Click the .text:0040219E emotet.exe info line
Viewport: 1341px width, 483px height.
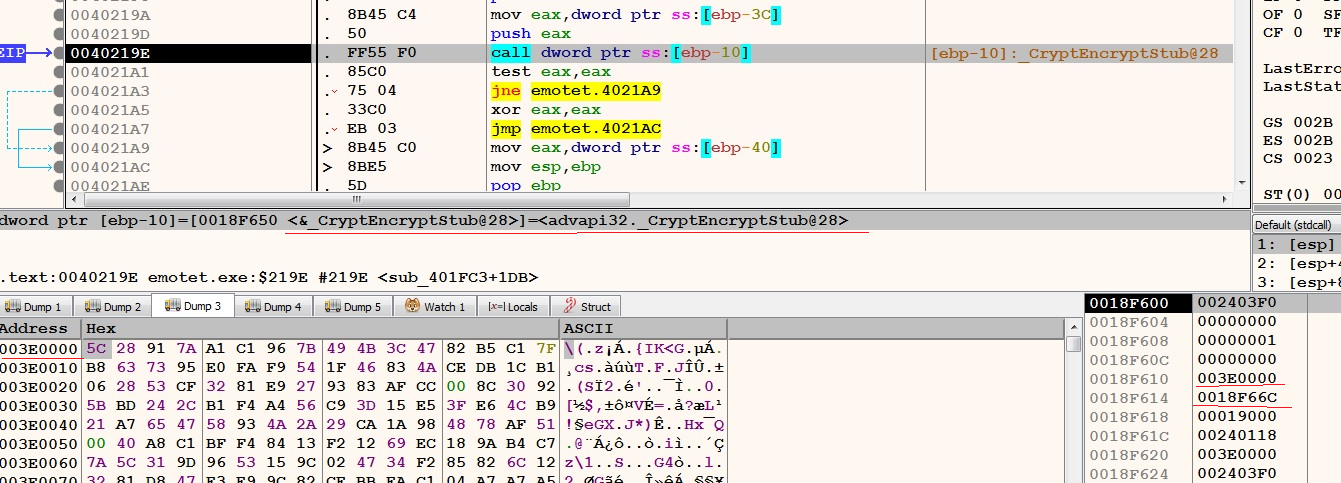coord(269,277)
